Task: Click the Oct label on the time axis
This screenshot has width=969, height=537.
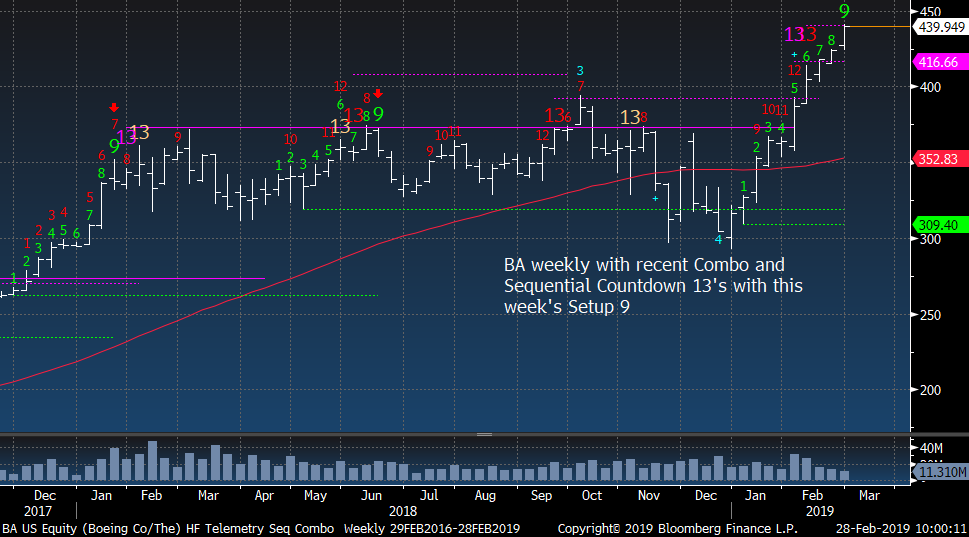Action: click(x=592, y=496)
